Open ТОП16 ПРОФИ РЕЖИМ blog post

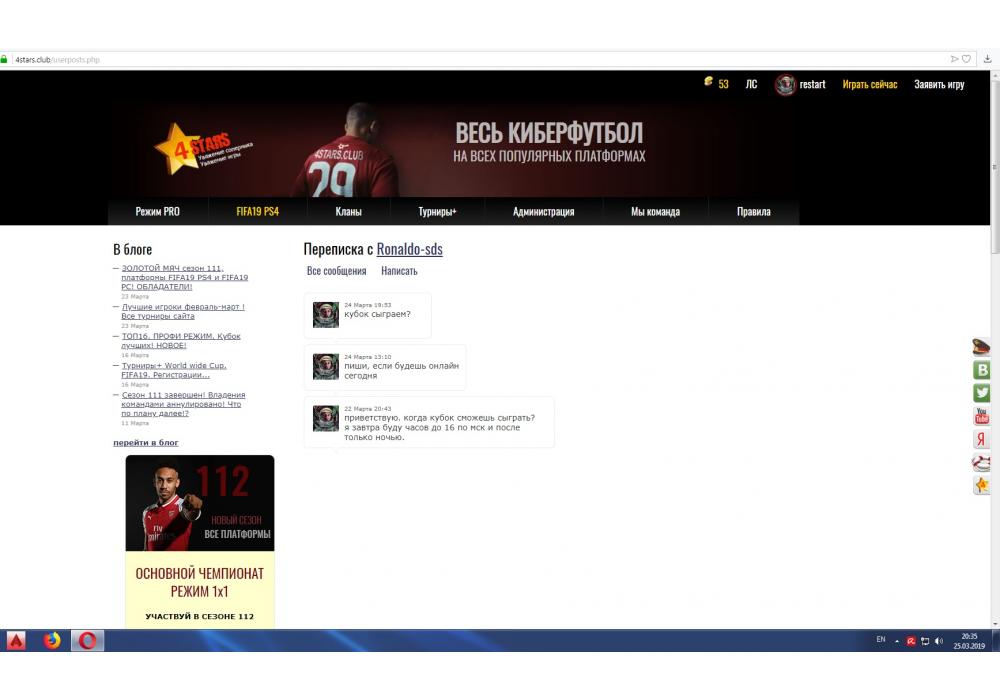point(181,340)
